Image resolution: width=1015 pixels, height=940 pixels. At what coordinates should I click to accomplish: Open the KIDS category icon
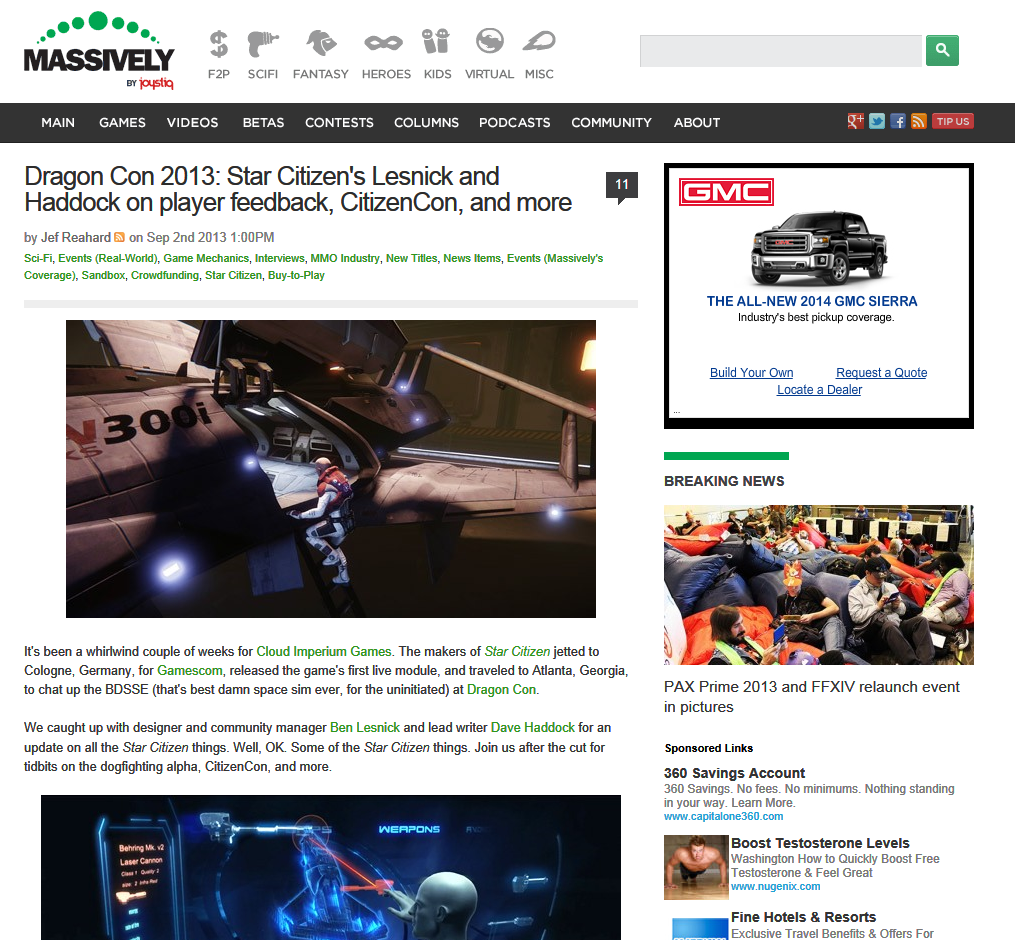(x=436, y=44)
